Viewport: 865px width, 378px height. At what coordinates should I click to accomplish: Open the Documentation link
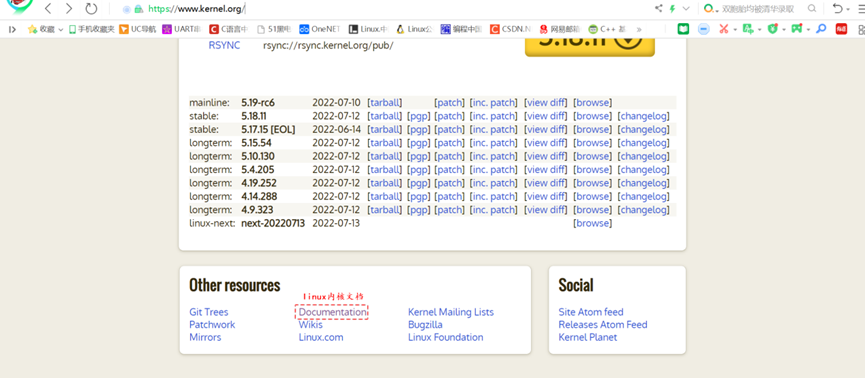coord(332,312)
